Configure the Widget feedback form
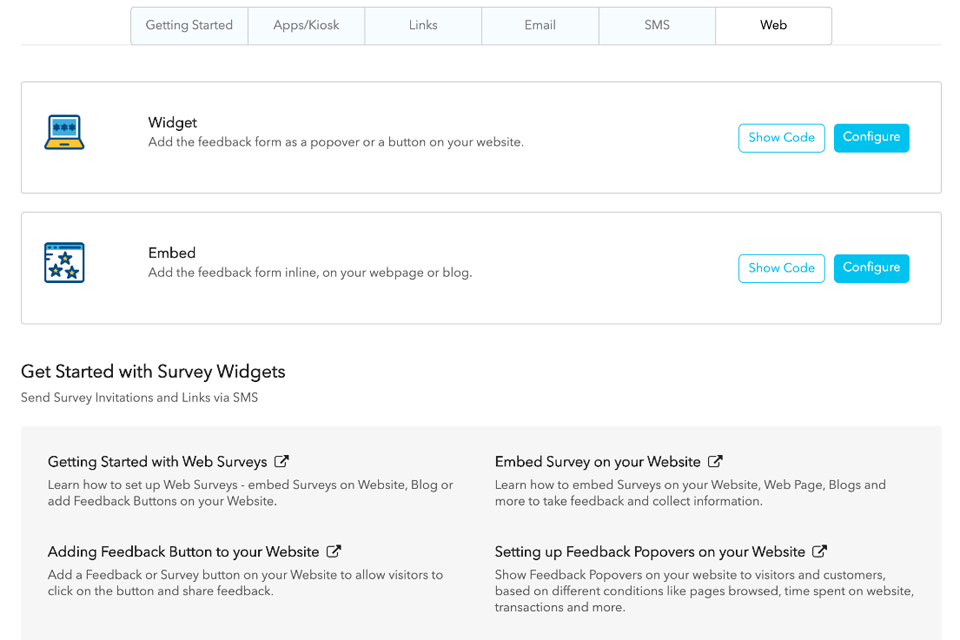 coord(871,138)
